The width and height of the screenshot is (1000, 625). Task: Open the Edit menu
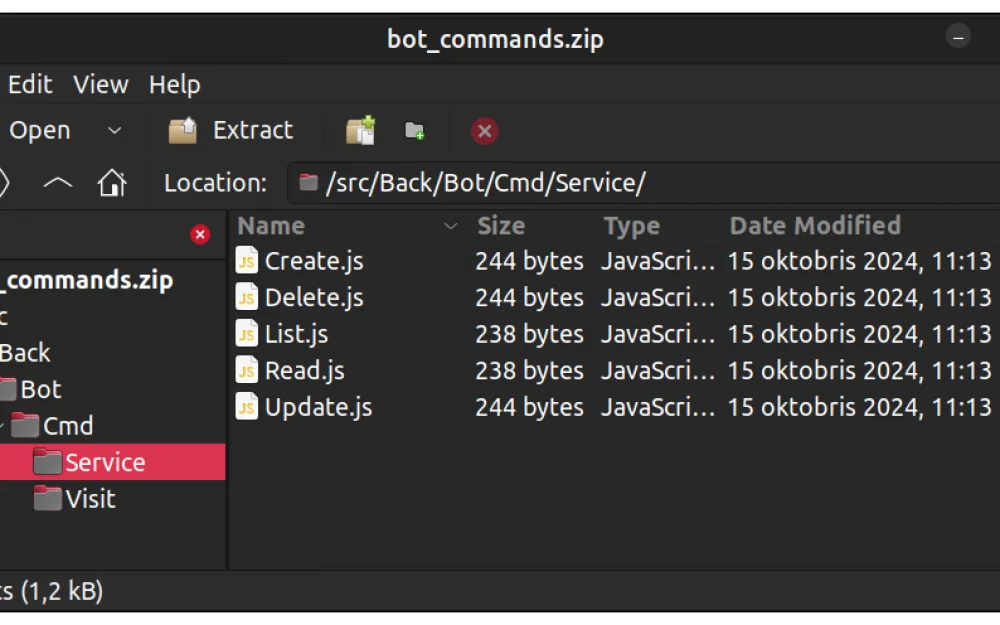click(x=29, y=84)
